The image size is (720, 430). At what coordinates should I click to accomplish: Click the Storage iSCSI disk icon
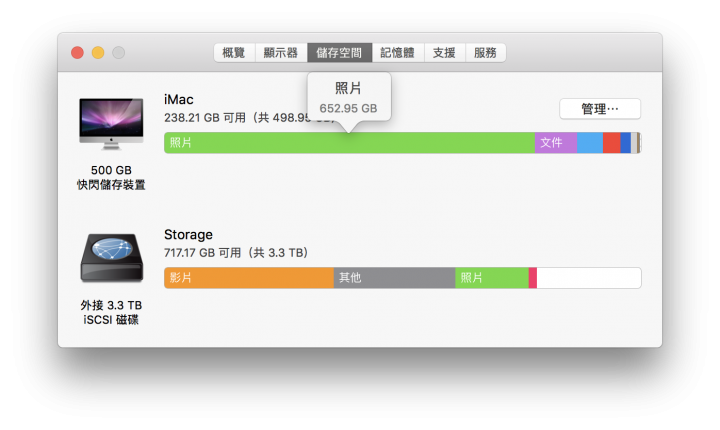(x=112, y=258)
